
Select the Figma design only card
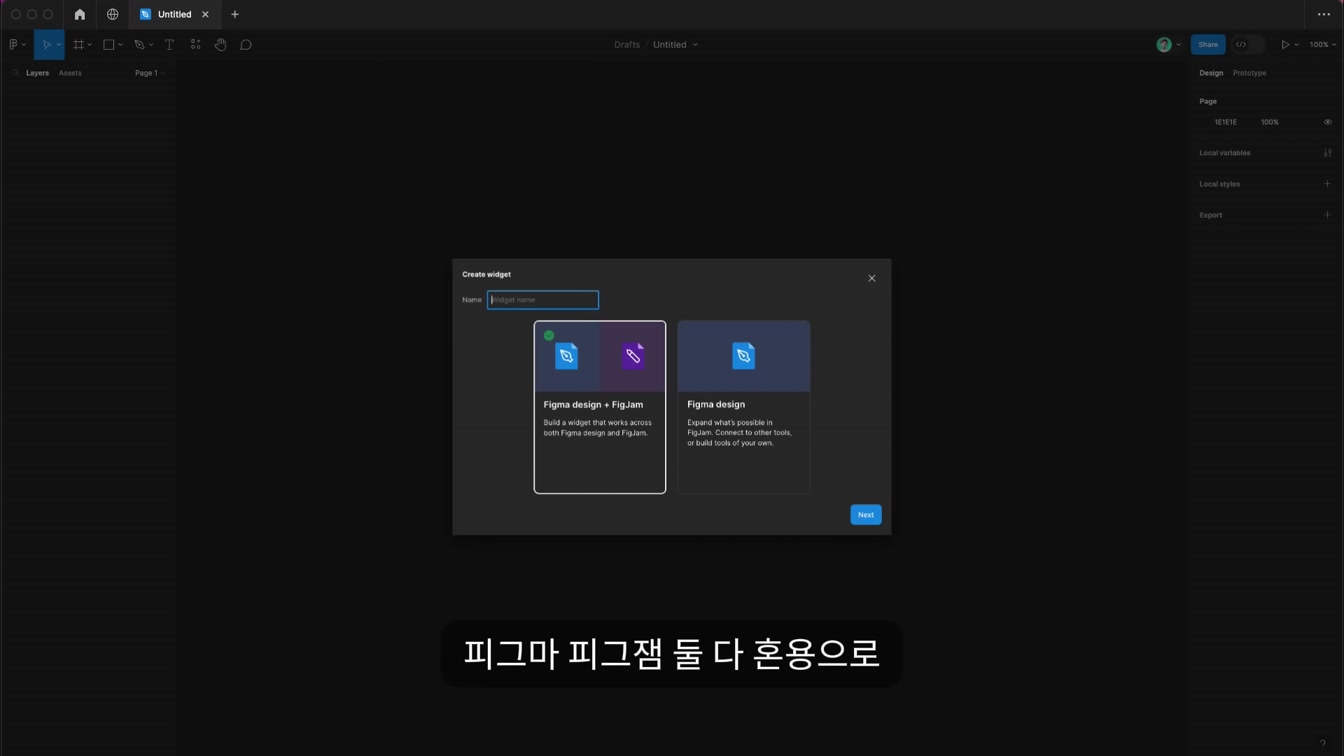[744, 407]
